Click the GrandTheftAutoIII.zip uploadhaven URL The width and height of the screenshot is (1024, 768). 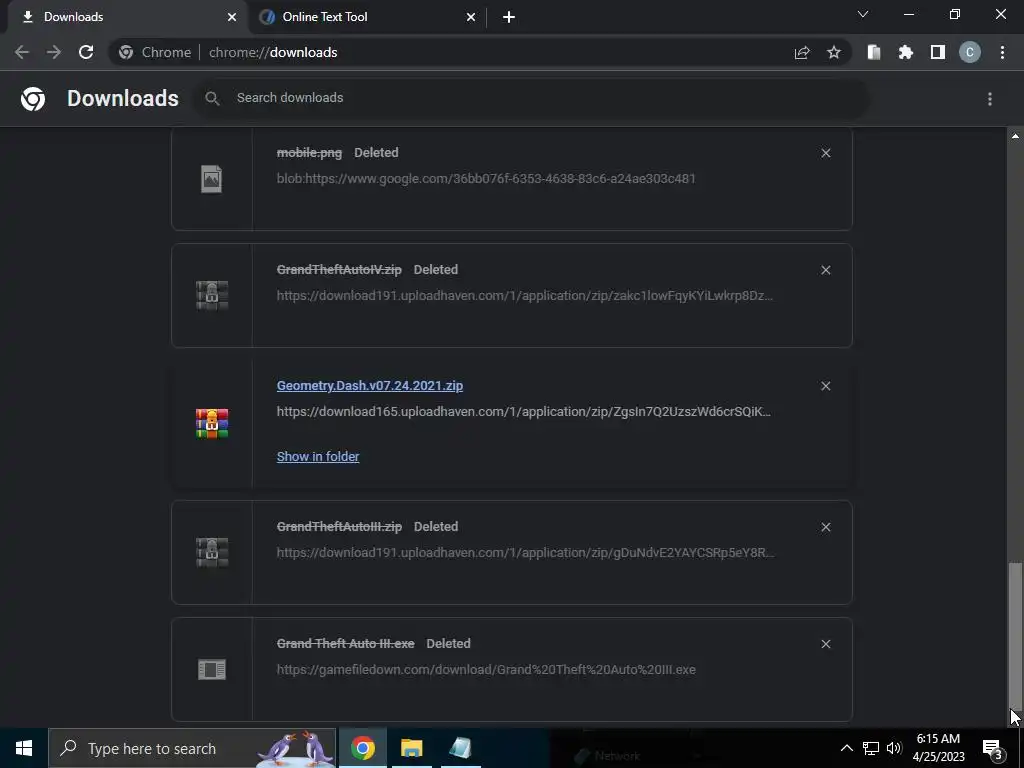pos(526,552)
